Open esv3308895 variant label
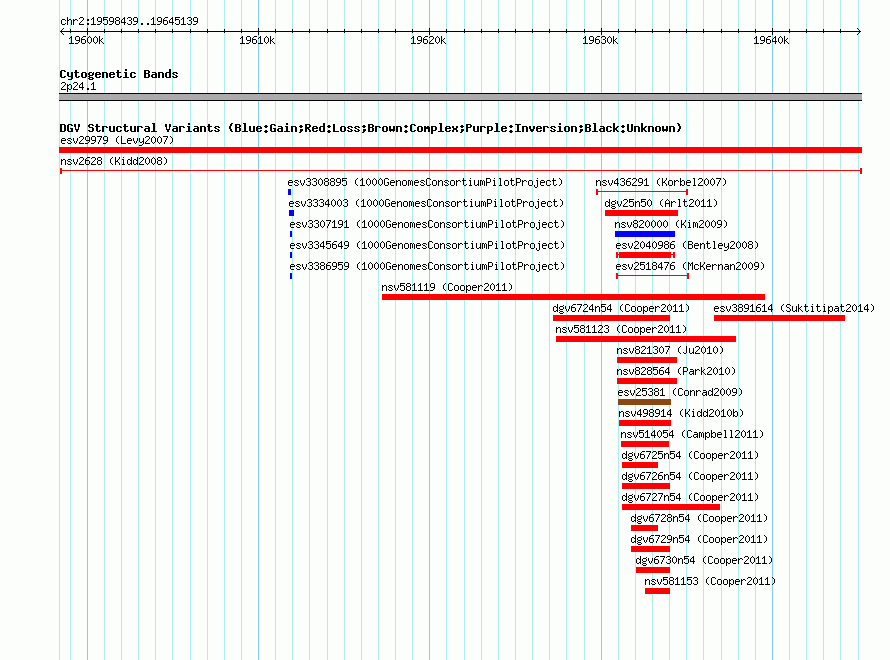The width and height of the screenshot is (890, 660). coord(425,182)
